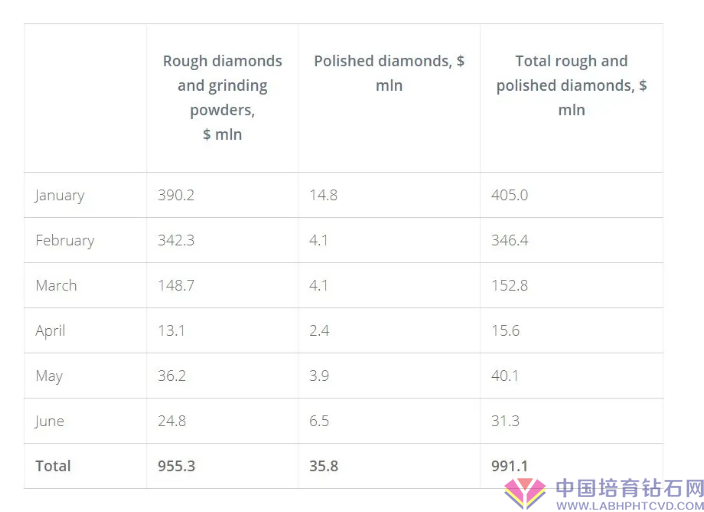Click the February row label

(x=65, y=240)
